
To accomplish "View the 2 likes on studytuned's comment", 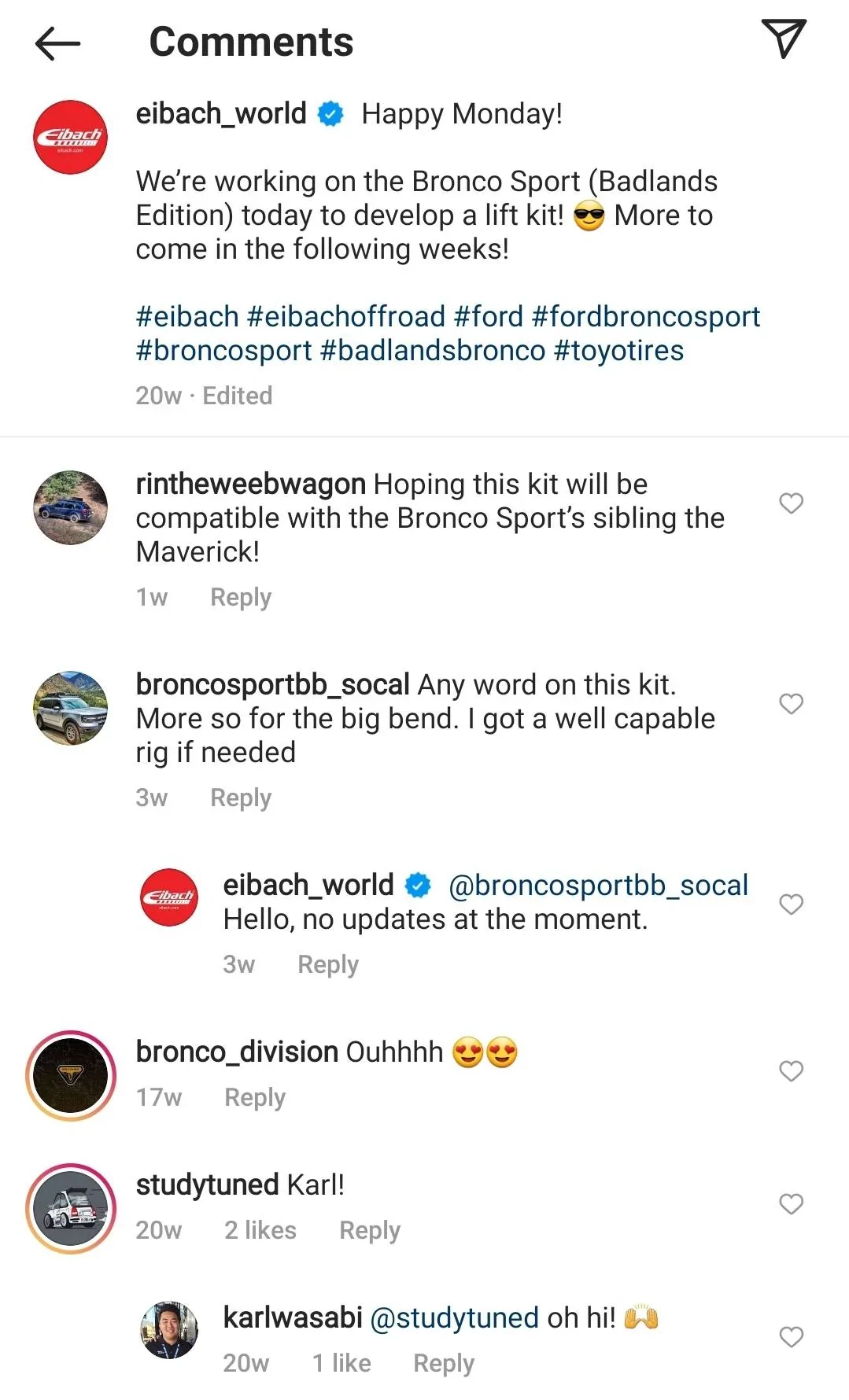I will tap(260, 1231).
